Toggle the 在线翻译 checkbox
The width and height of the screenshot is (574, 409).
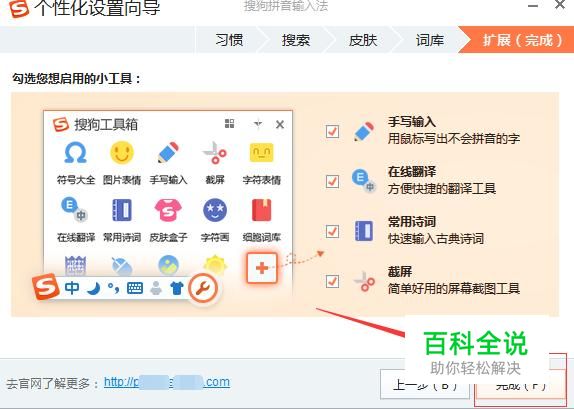pyautogui.click(x=332, y=181)
